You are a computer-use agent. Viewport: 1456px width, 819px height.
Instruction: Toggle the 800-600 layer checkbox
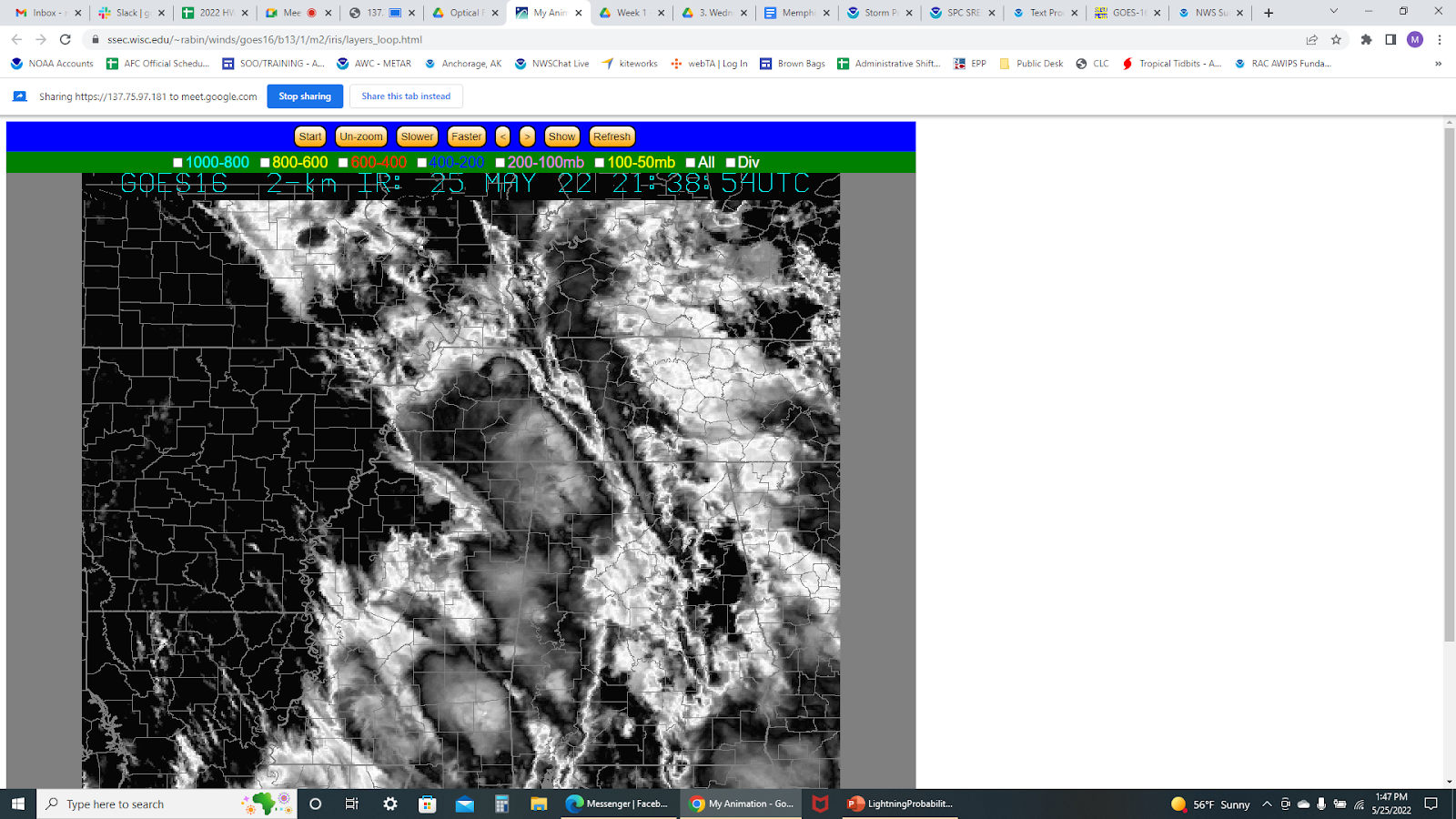point(265,163)
